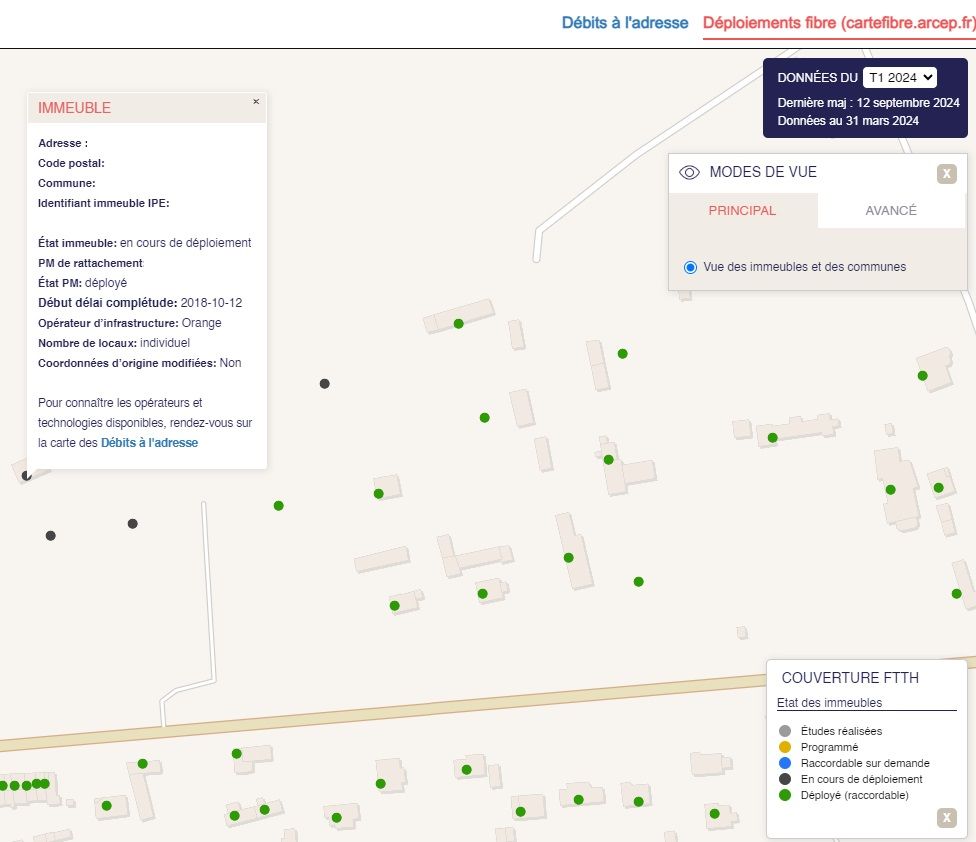Click the gray Études réalisées legend dot
This screenshot has width=976, height=842.
tap(785, 731)
